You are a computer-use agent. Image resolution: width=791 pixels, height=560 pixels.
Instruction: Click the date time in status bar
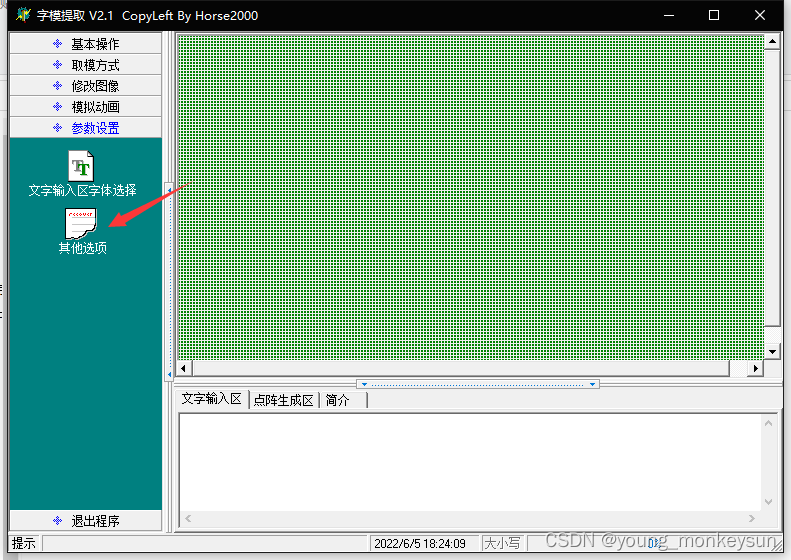point(420,543)
